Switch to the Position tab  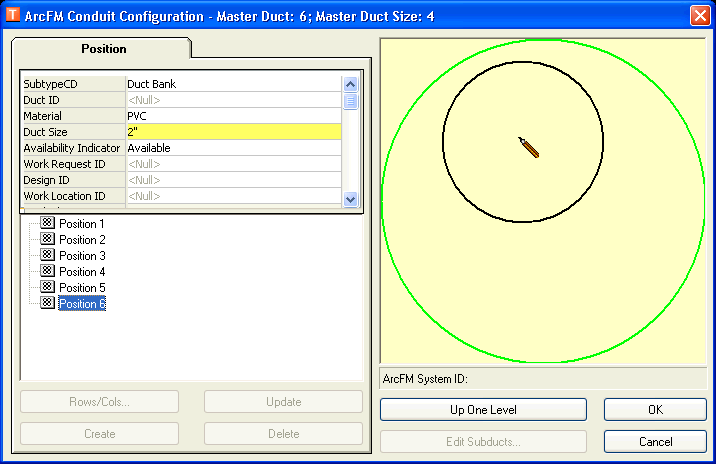pos(104,48)
